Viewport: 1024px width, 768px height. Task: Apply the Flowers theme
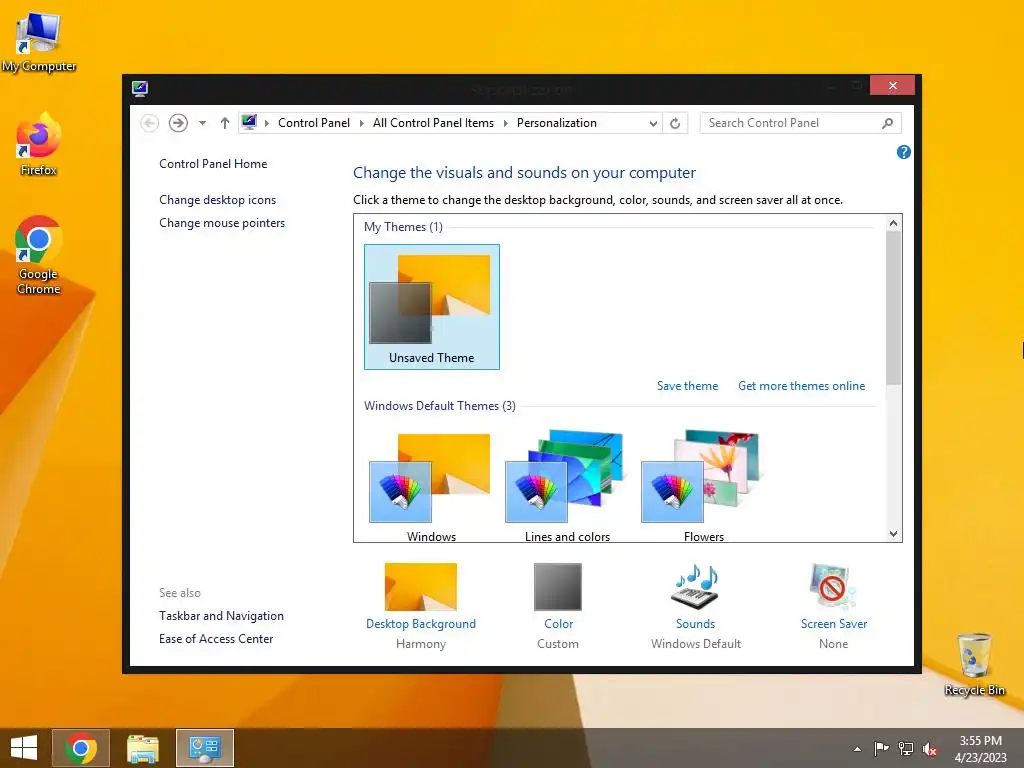703,487
